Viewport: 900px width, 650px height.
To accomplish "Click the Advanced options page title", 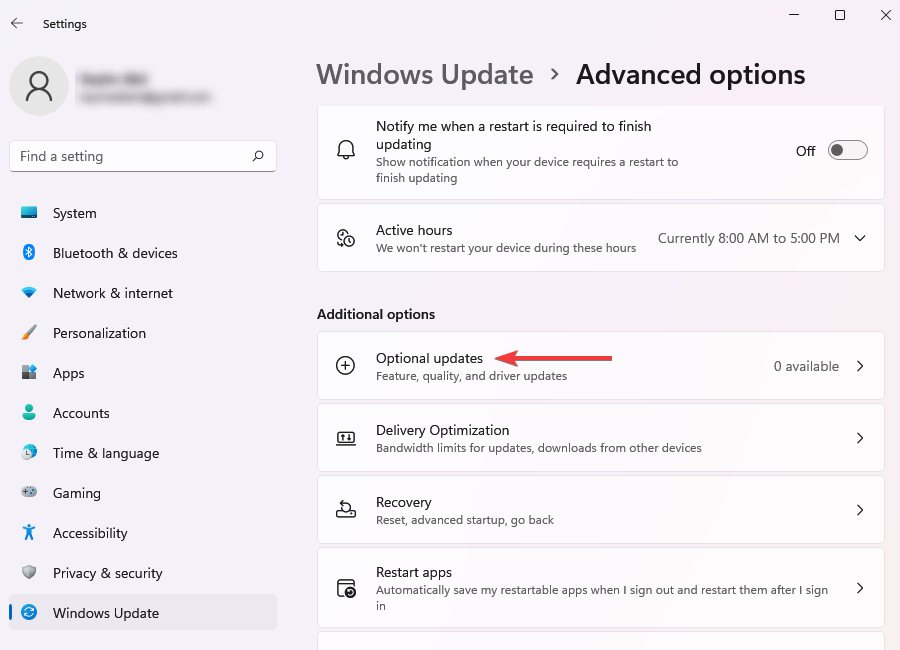I will pos(690,75).
